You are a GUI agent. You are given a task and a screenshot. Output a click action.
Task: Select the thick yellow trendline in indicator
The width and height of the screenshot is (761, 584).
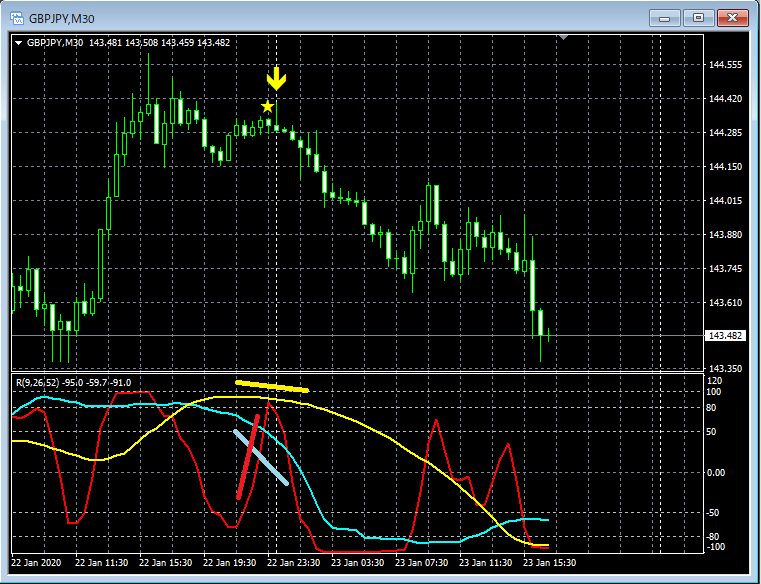[x=272, y=386]
